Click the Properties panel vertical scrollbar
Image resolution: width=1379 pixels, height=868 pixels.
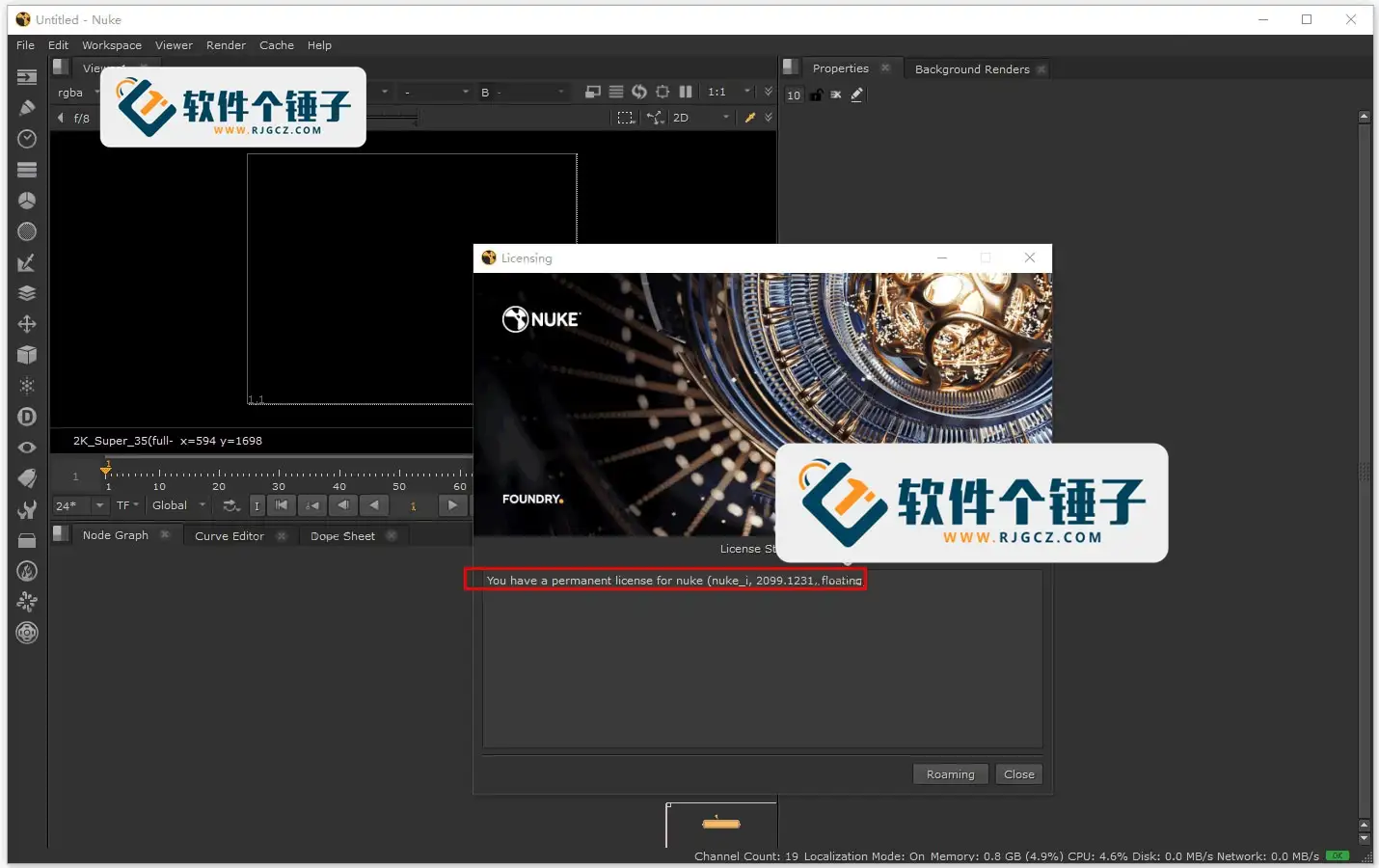(x=1364, y=470)
